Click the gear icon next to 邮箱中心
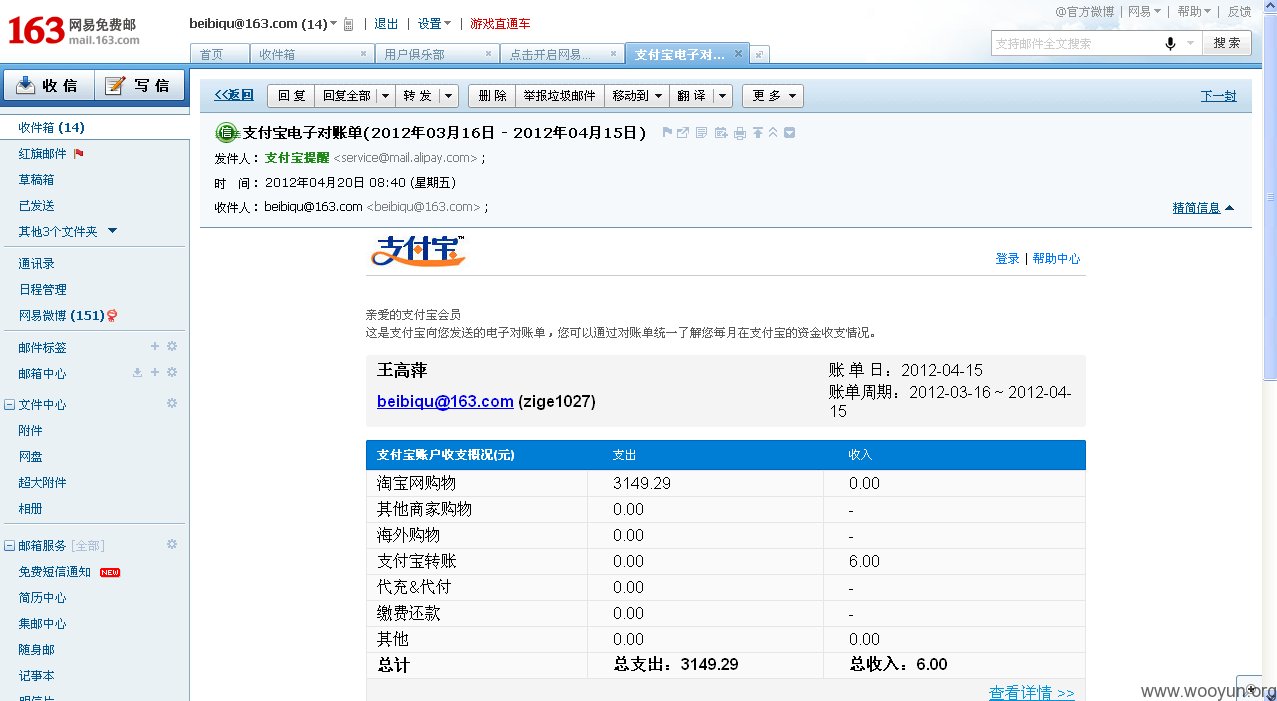This screenshot has width=1277, height=701. click(172, 372)
